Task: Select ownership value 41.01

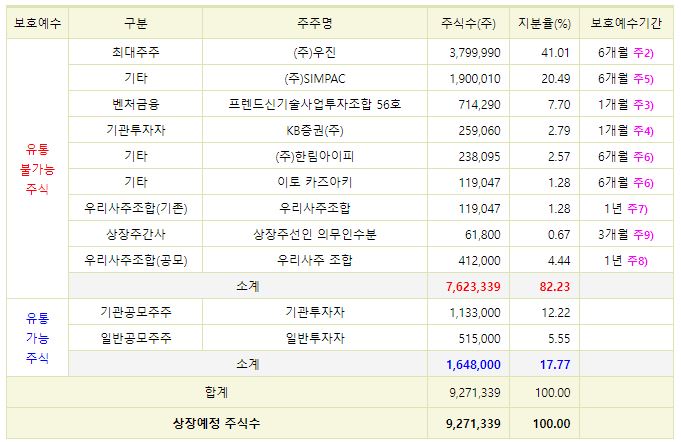Action: [555, 53]
